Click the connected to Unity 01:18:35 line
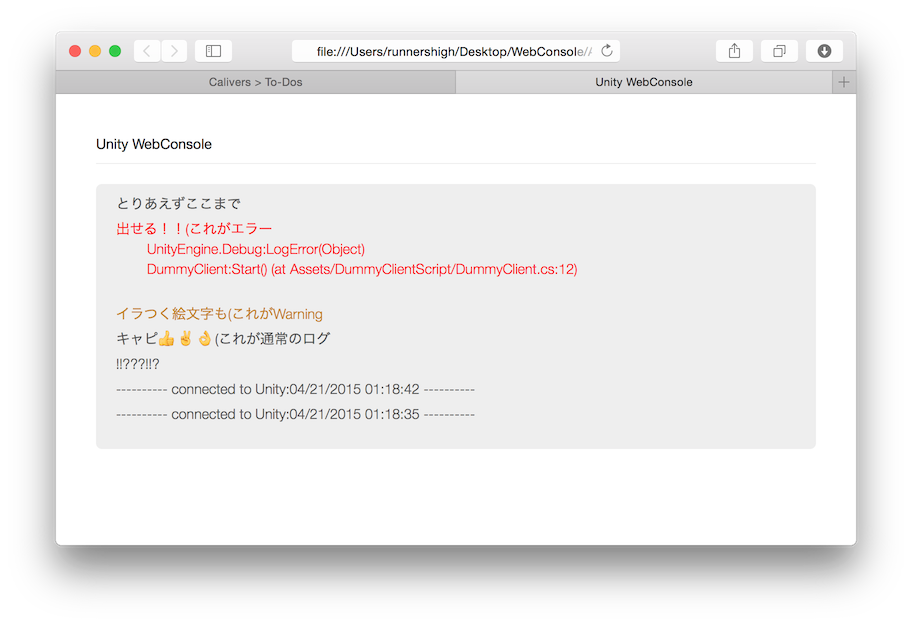The width and height of the screenshot is (912, 625). [295, 414]
